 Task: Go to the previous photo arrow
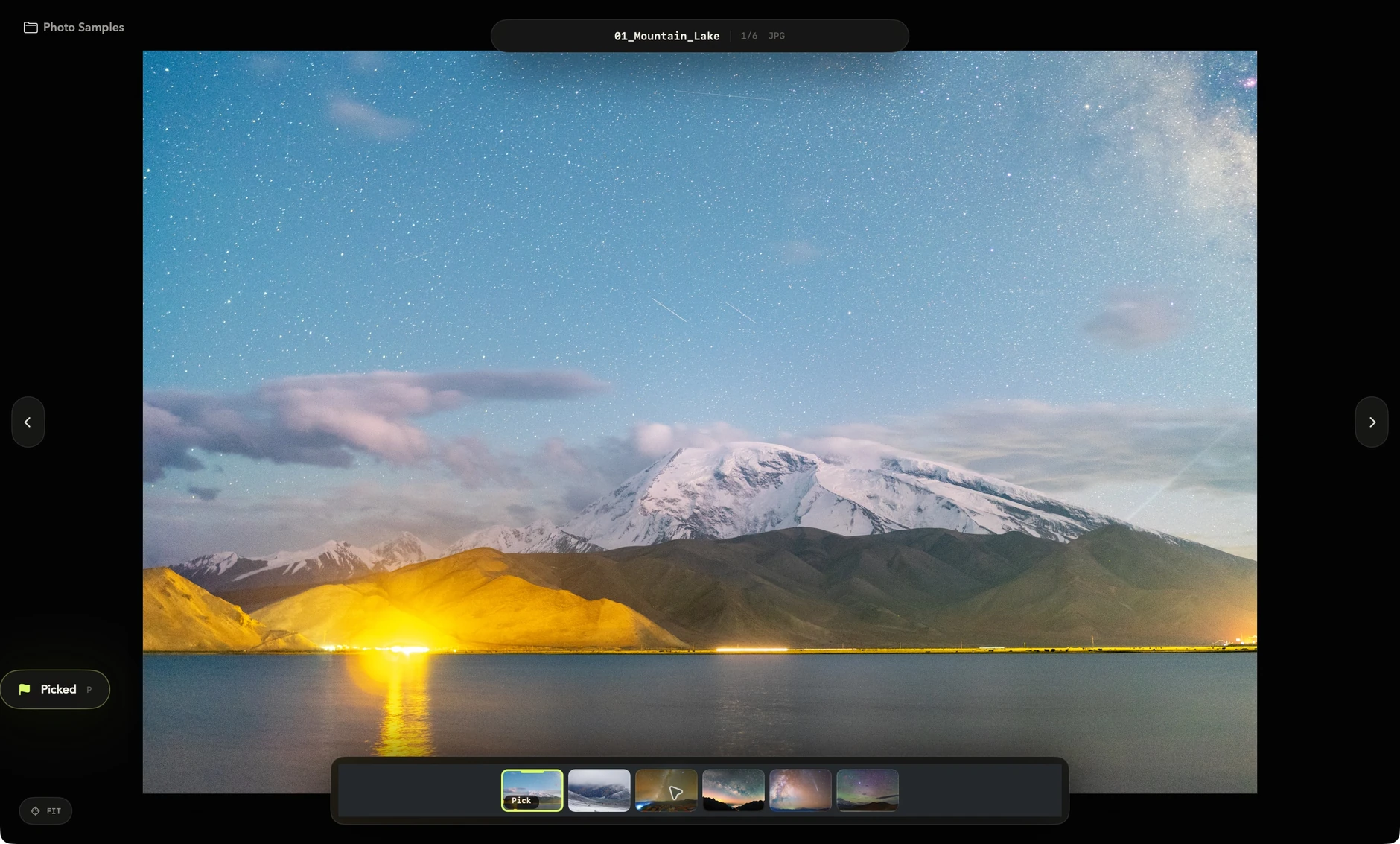(28, 422)
